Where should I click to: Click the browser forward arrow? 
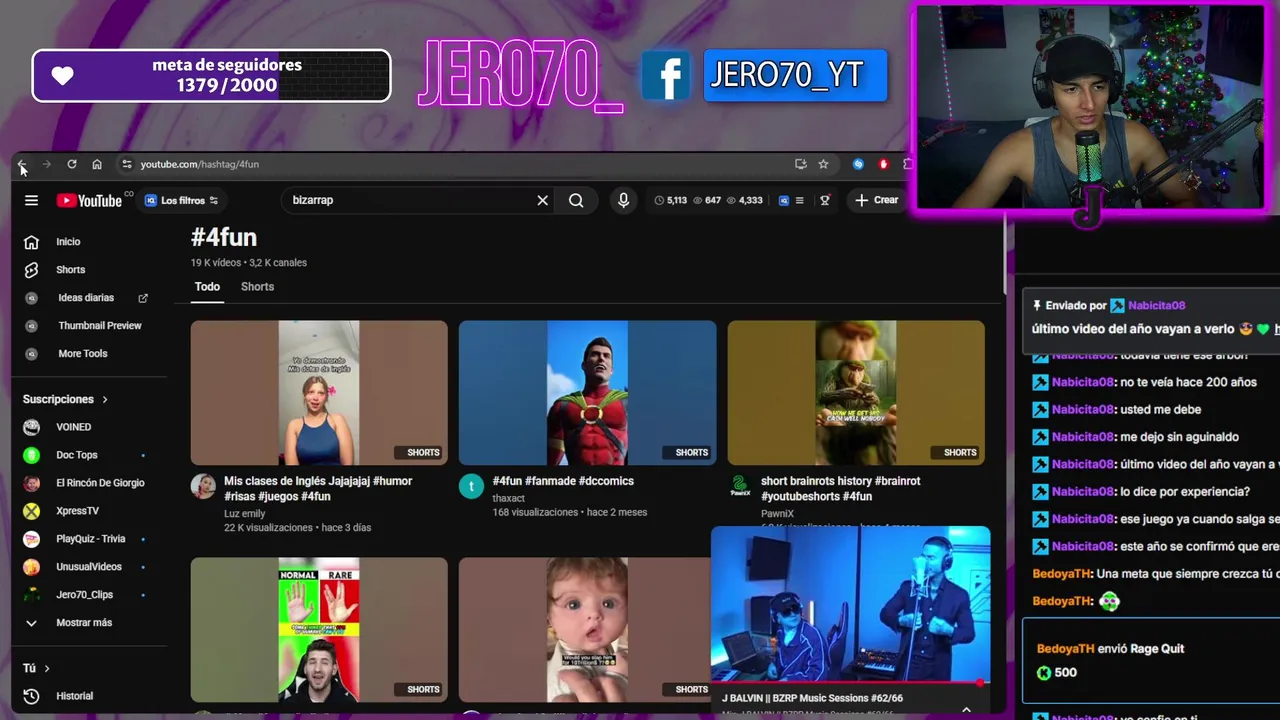click(46, 164)
